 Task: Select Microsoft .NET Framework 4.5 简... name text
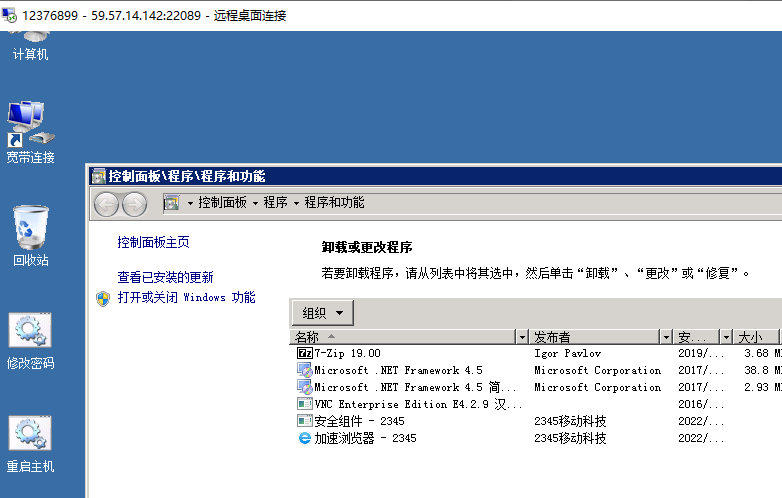click(415, 387)
